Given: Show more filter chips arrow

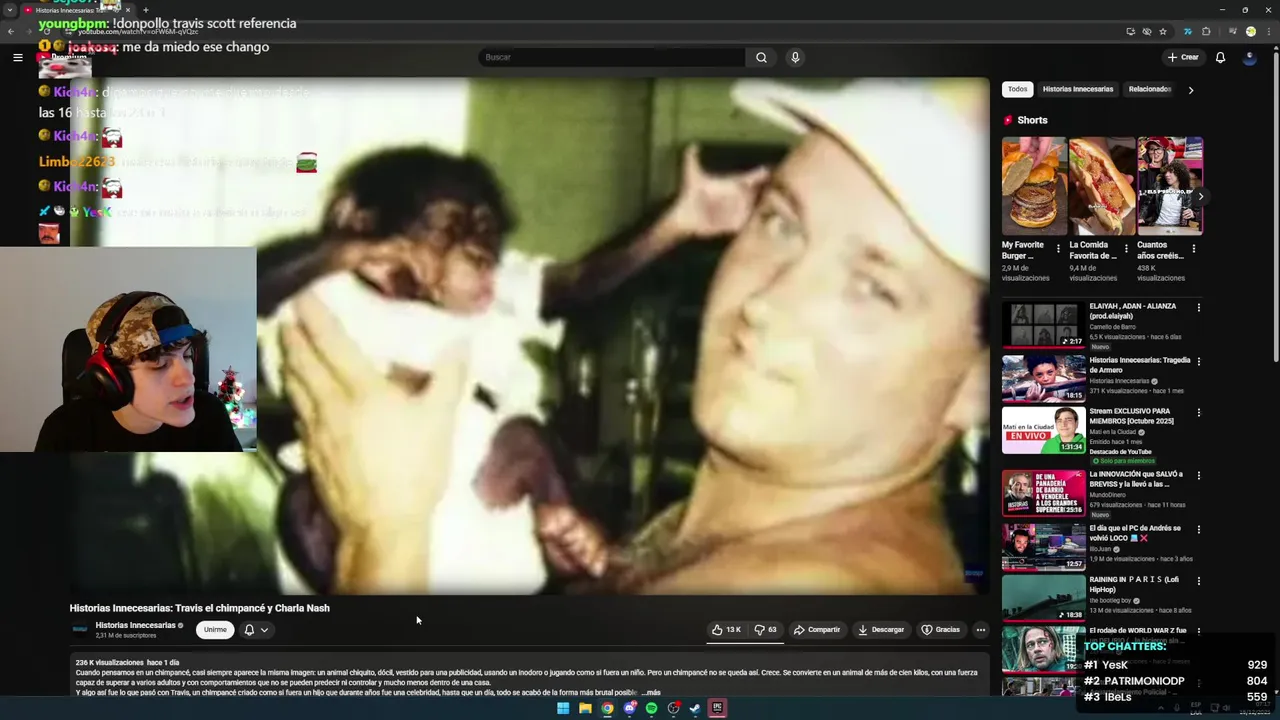Looking at the screenshot, I should (x=1190, y=89).
